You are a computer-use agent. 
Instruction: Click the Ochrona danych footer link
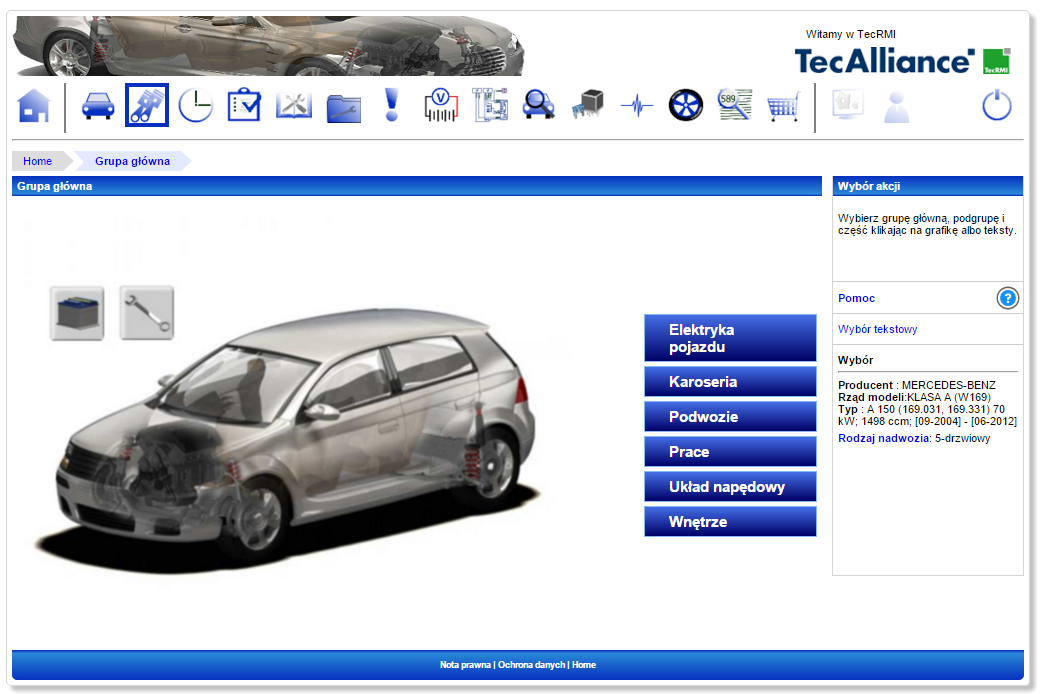click(532, 665)
